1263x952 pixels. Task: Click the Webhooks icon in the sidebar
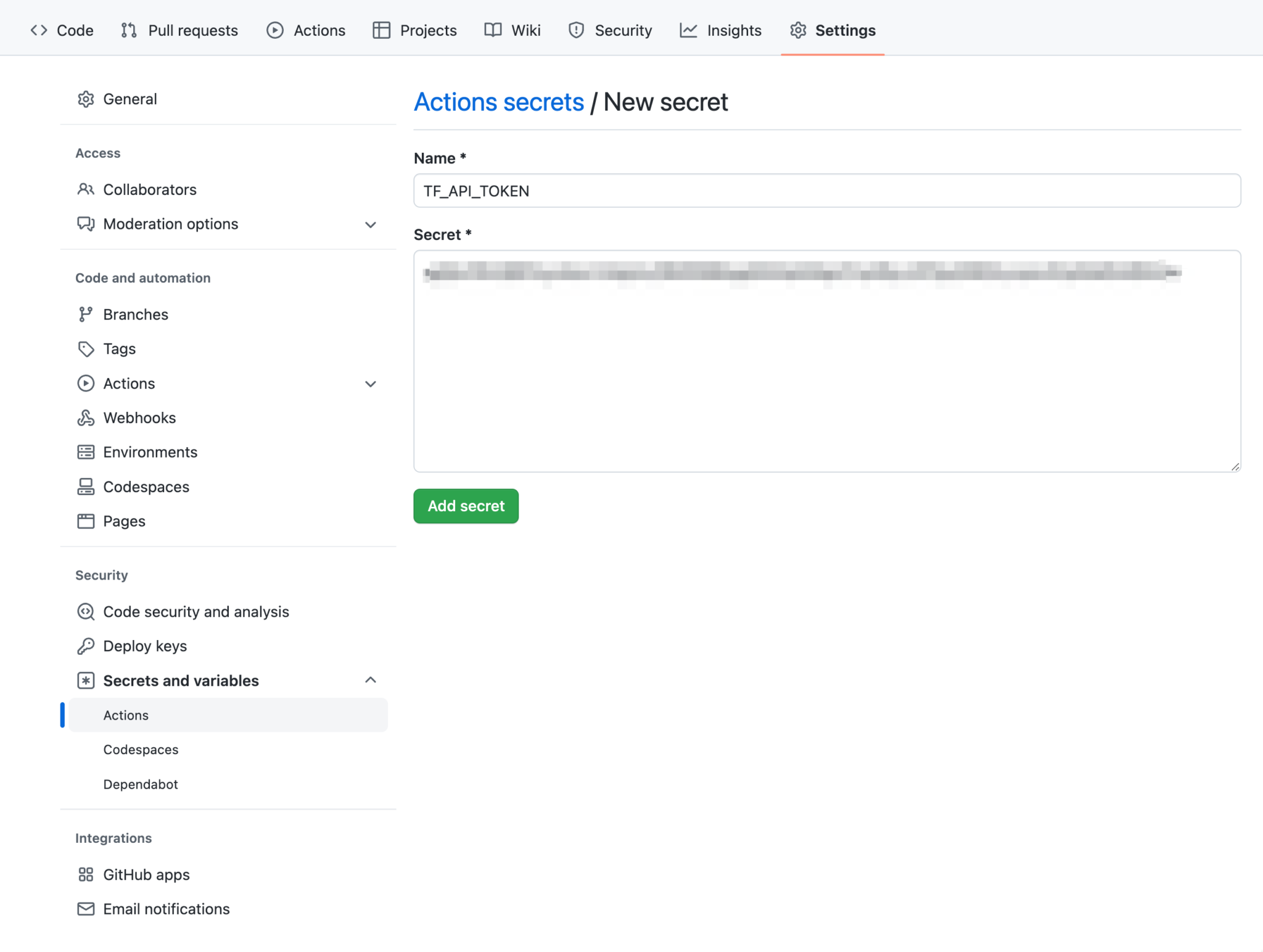(86, 417)
